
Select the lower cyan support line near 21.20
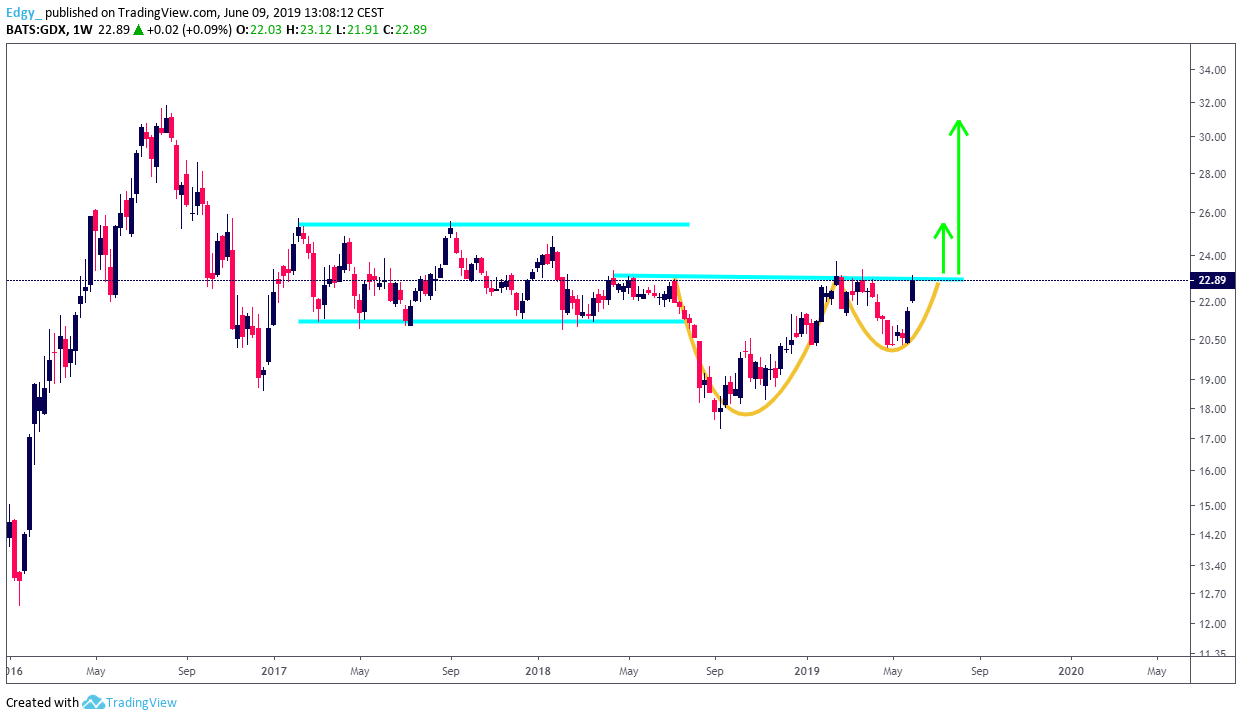(x=491, y=321)
